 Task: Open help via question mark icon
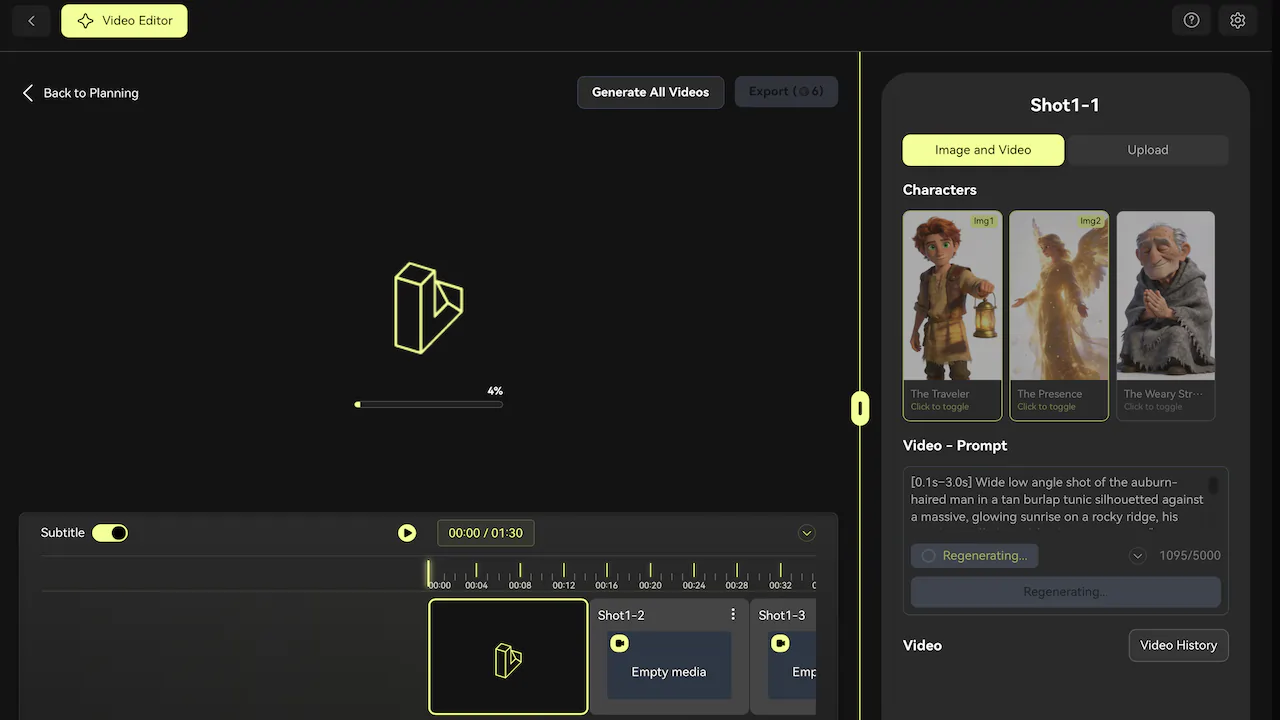pos(1191,21)
